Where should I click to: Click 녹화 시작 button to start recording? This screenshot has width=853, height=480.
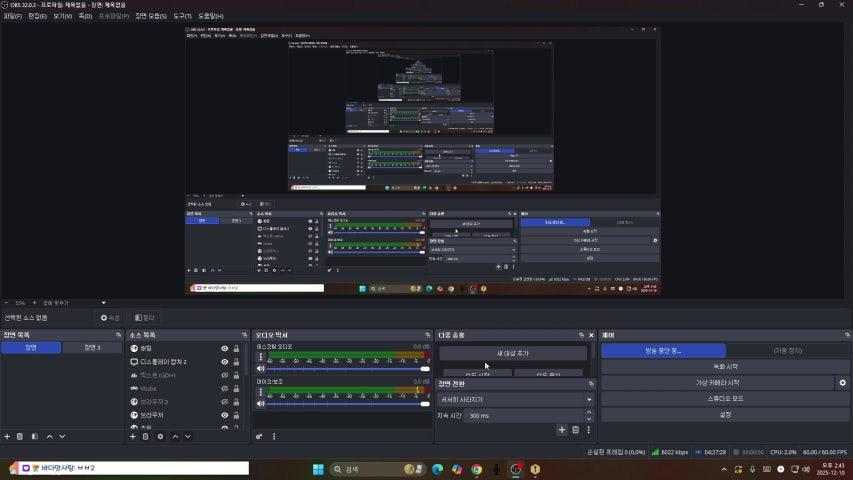[x=725, y=367]
